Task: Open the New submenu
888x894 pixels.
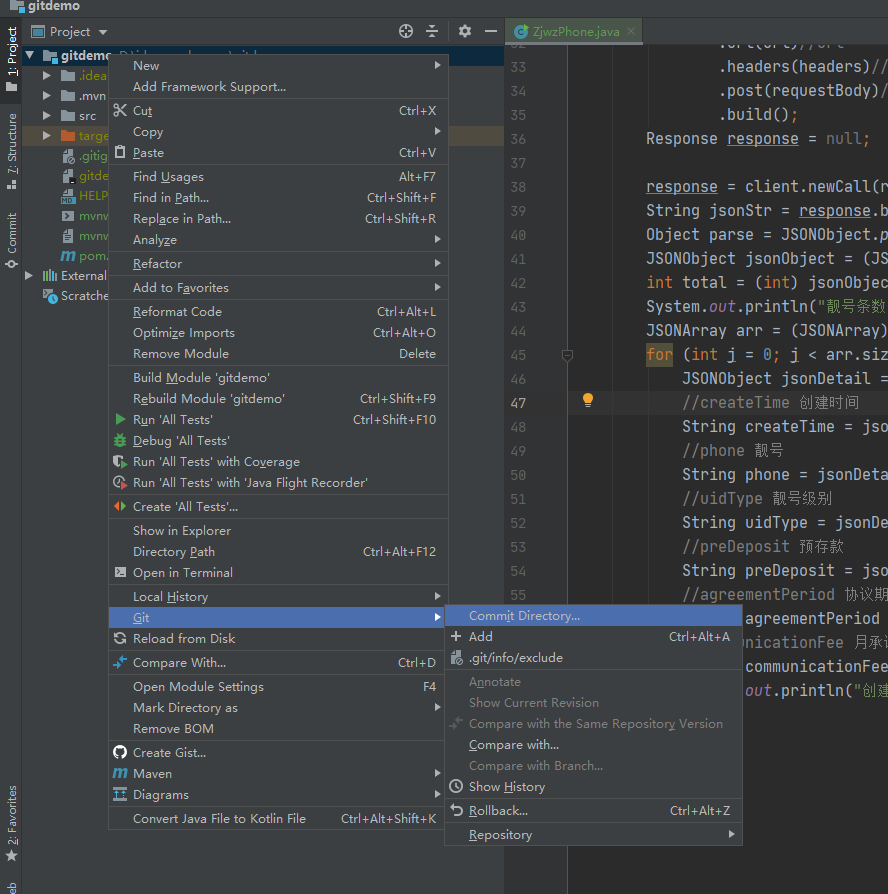Action: coord(278,66)
